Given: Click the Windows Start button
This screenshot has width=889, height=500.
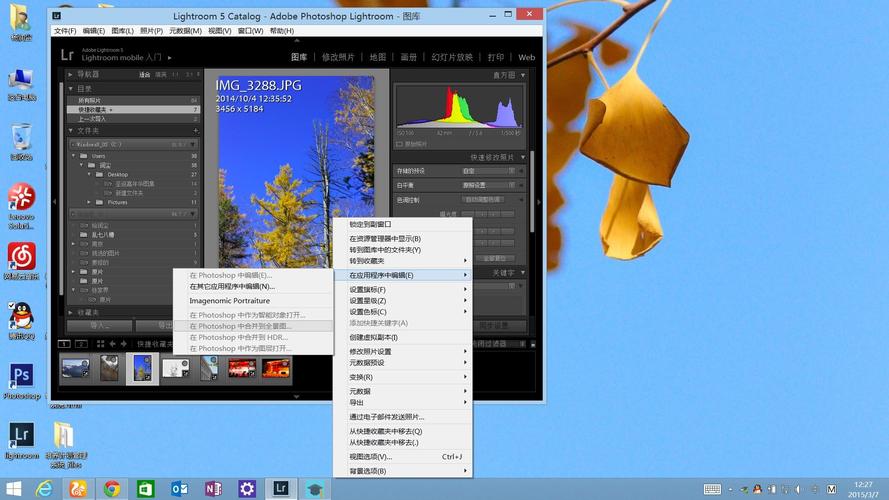Looking at the screenshot, I should pos(13,489).
